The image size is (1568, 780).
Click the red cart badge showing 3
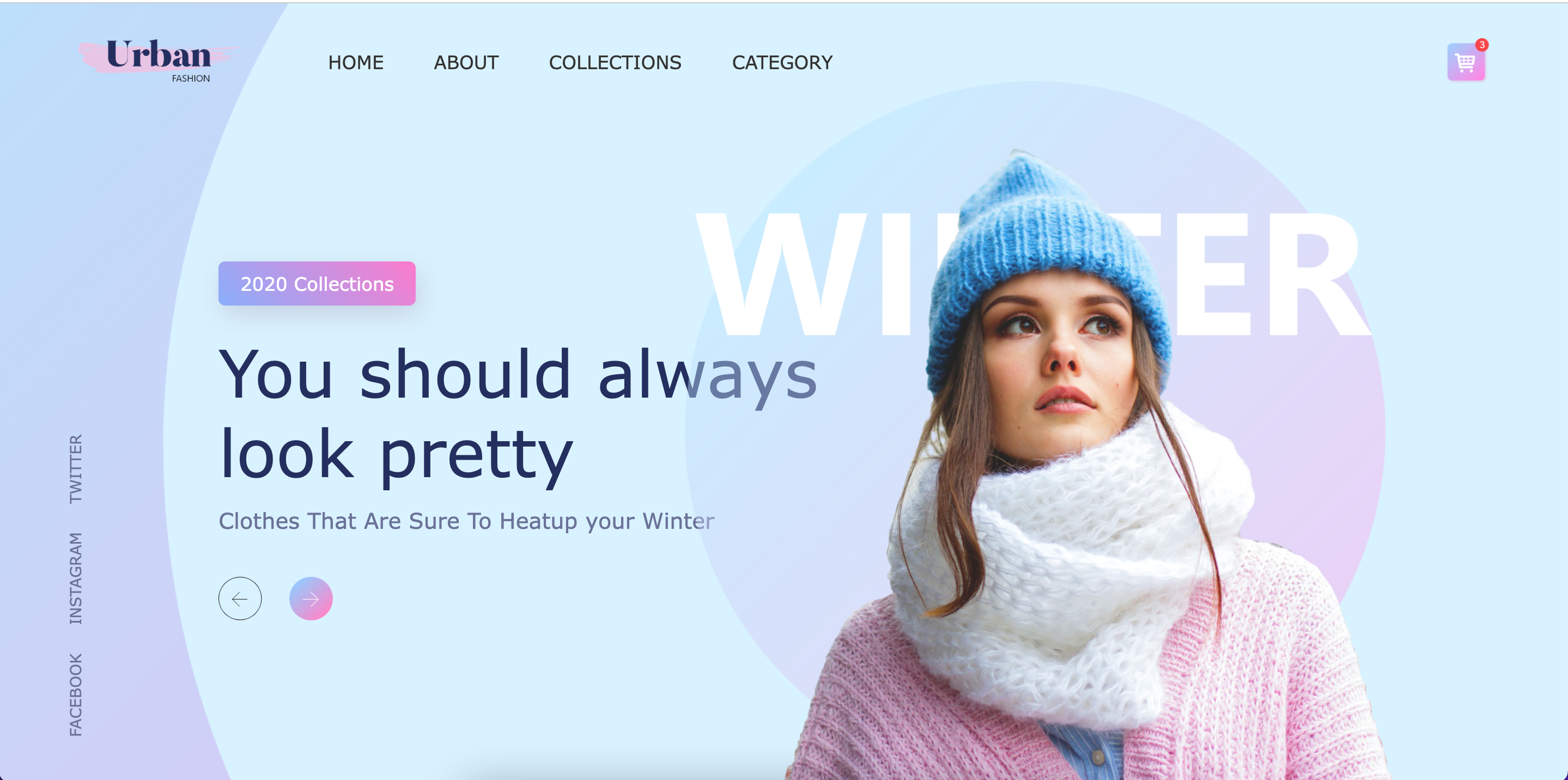pyautogui.click(x=1481, y=45)
